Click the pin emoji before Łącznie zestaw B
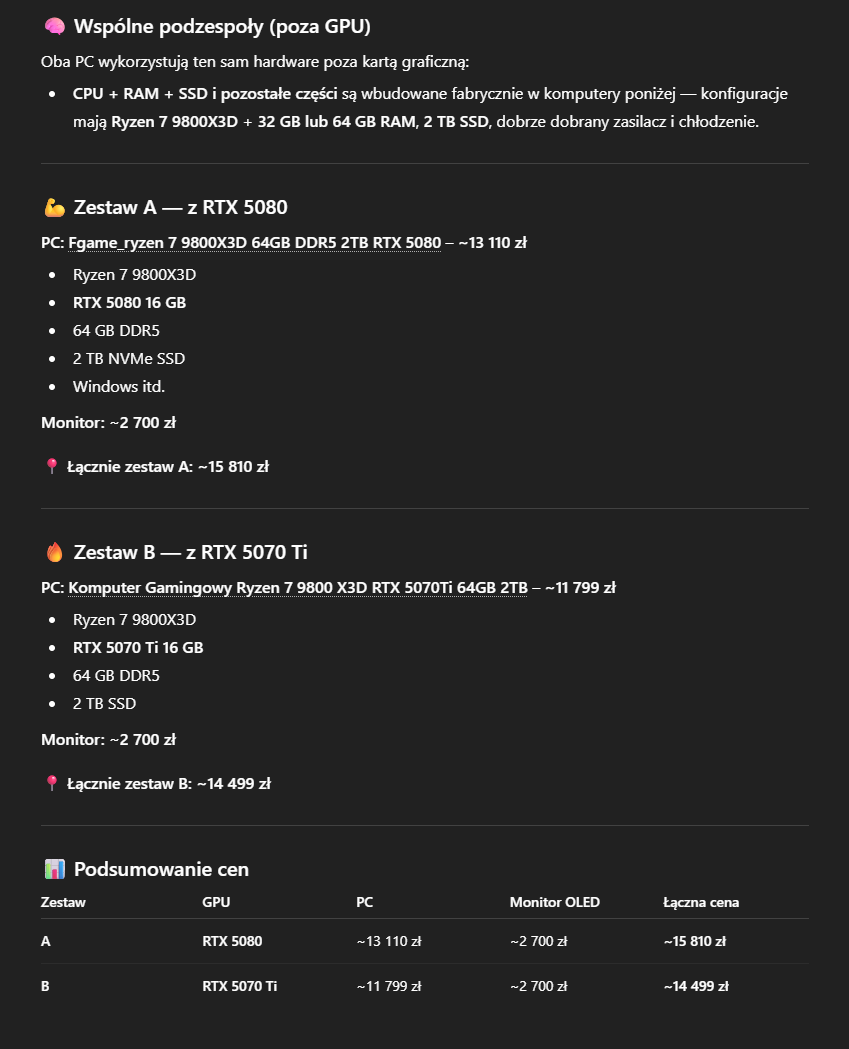Viewport: 849px width, 1049px height. click(x=52, y=783)
